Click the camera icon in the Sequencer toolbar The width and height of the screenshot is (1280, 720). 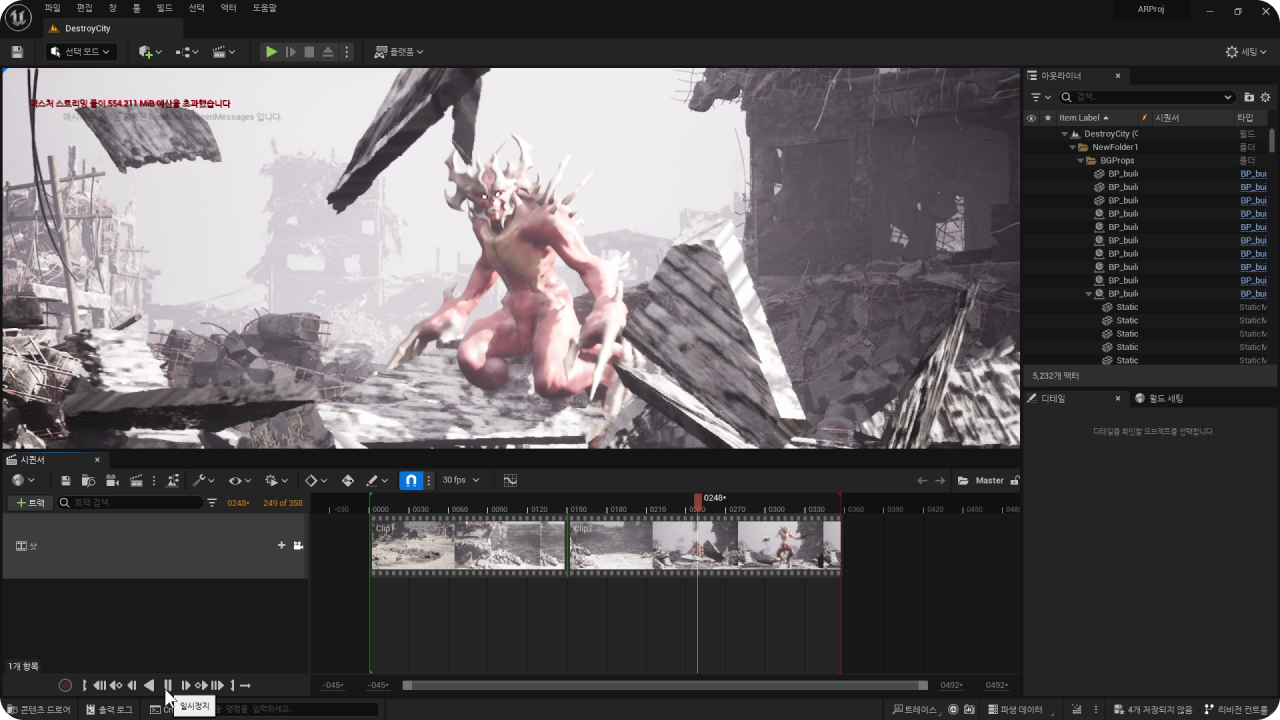112,481
